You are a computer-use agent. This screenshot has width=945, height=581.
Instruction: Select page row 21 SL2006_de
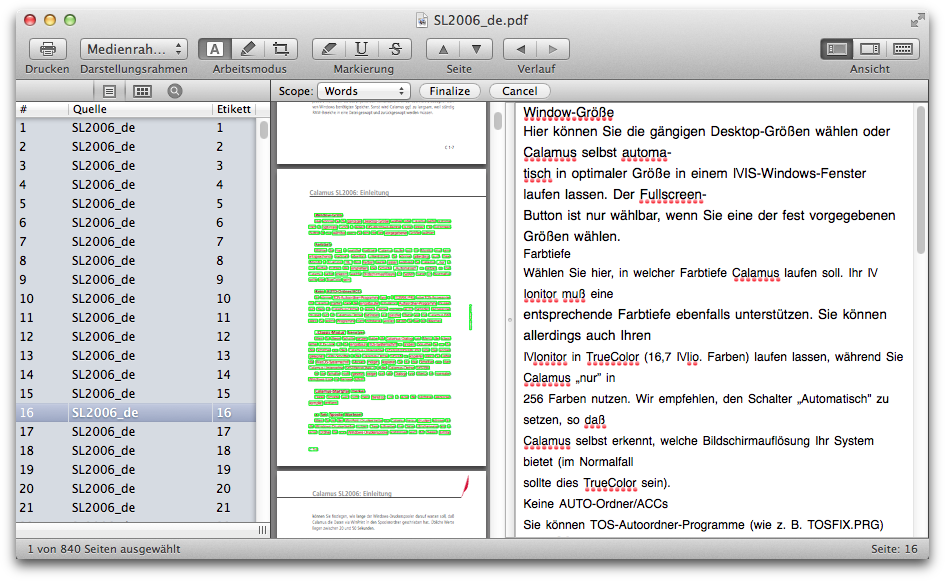coord(136,507)
